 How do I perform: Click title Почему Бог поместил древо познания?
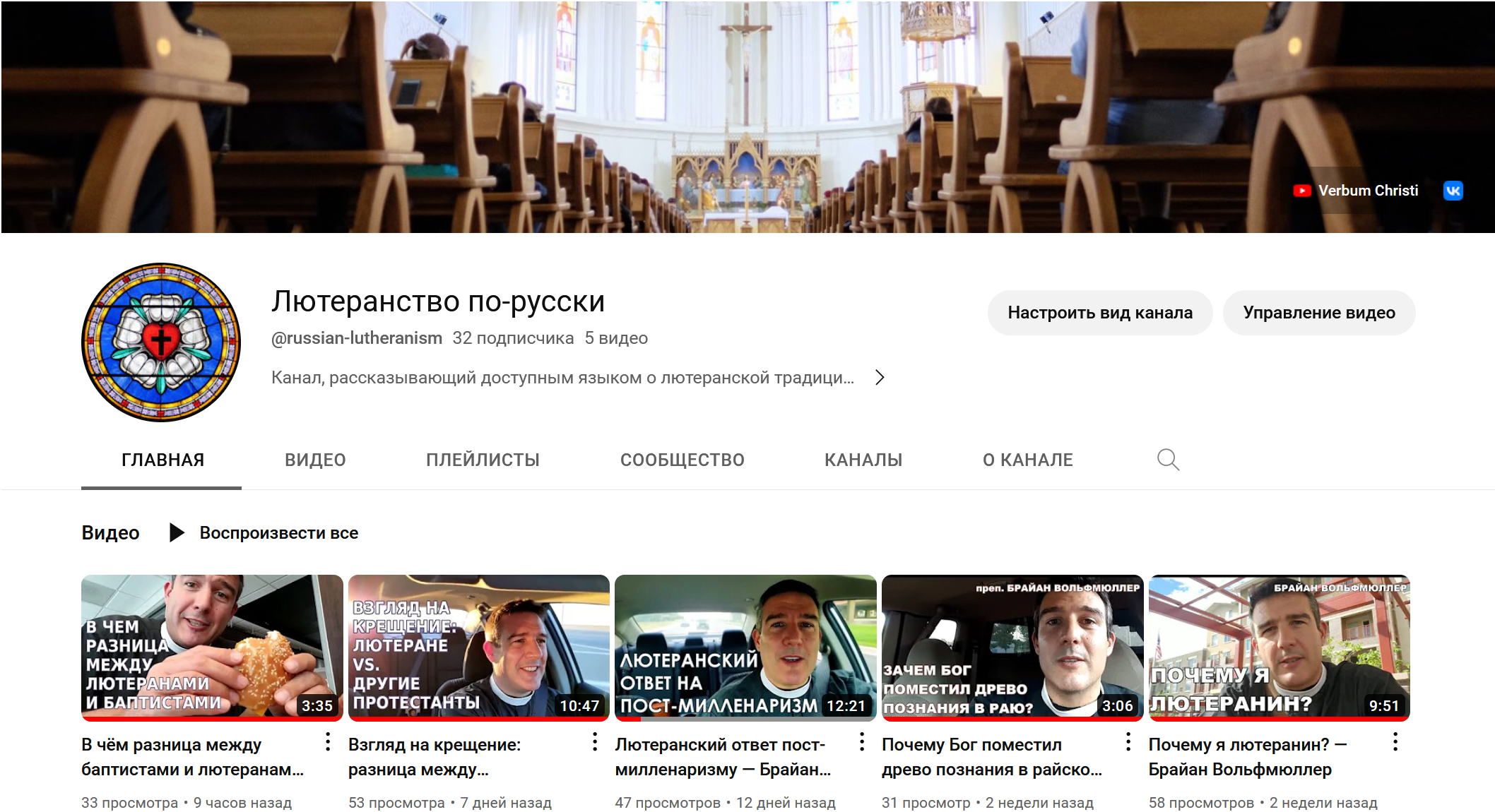(992, 757)
